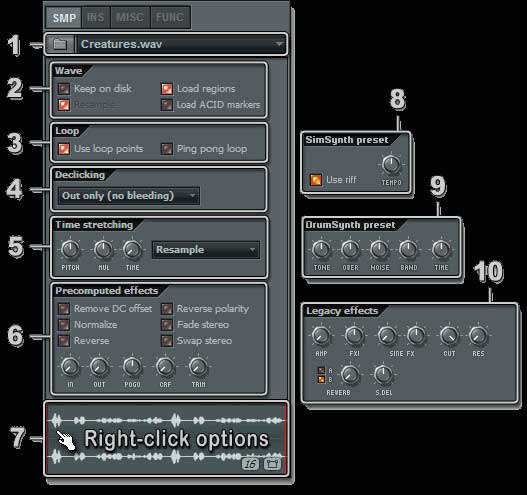Image resolution: width=527 pixels, height=495 pixels.
Task: Toggle Use loop points
Action: 64,149
